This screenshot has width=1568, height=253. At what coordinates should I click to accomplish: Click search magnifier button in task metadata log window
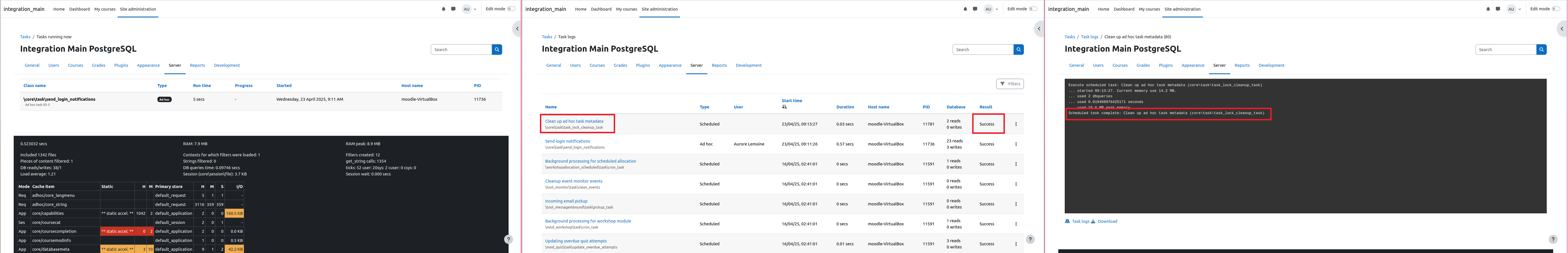[1541, 49]
